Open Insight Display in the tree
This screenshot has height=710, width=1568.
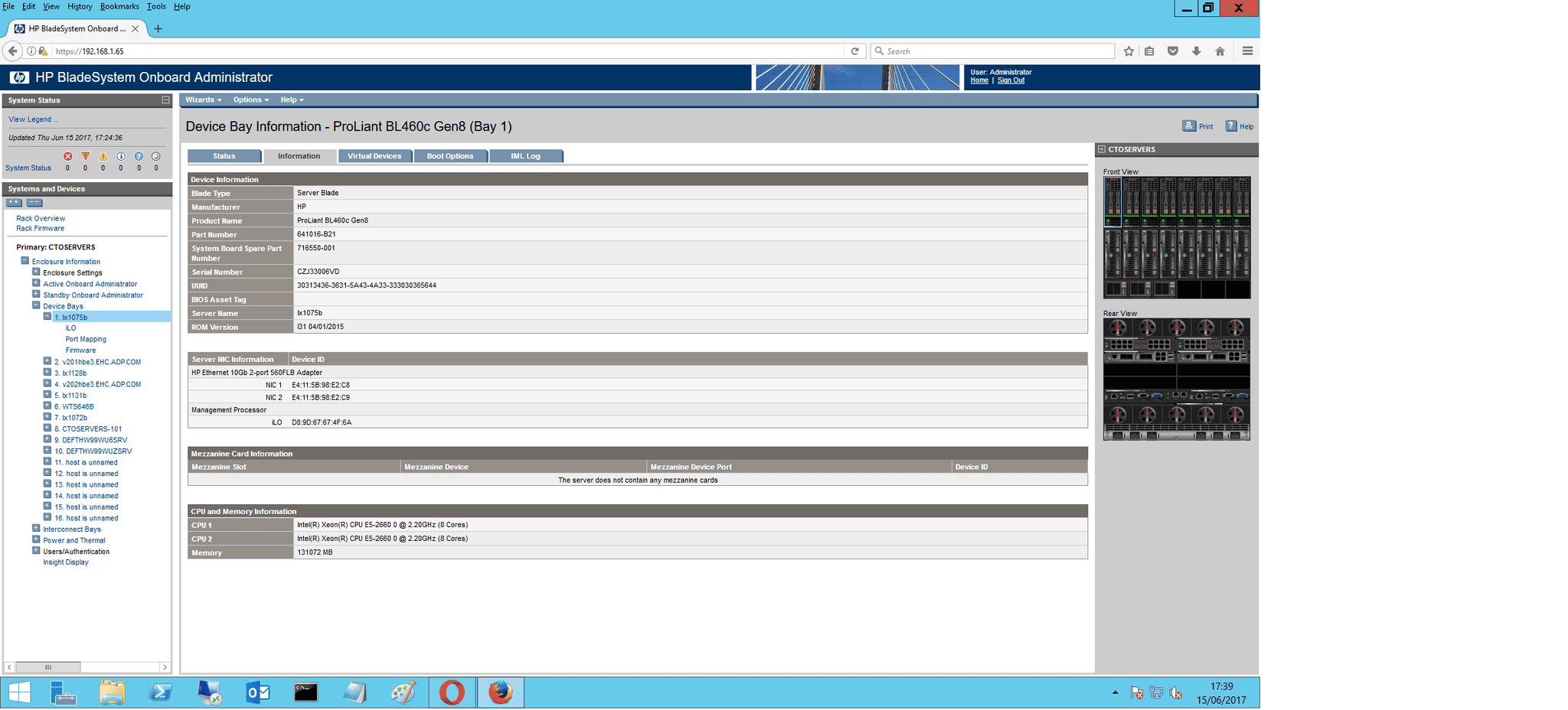(66, 562)
